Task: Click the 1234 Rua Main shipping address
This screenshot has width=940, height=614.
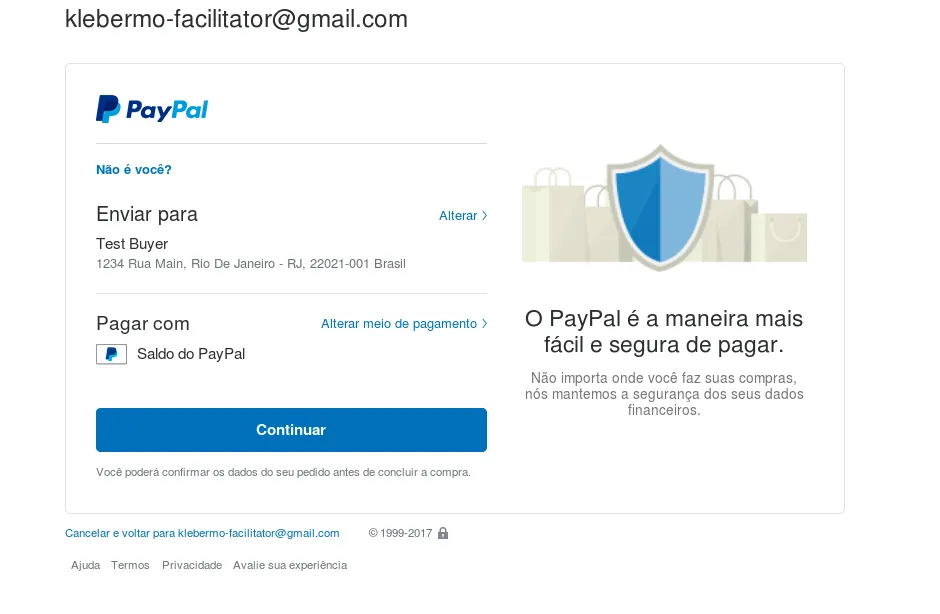Action: click(x=251, y=264)
